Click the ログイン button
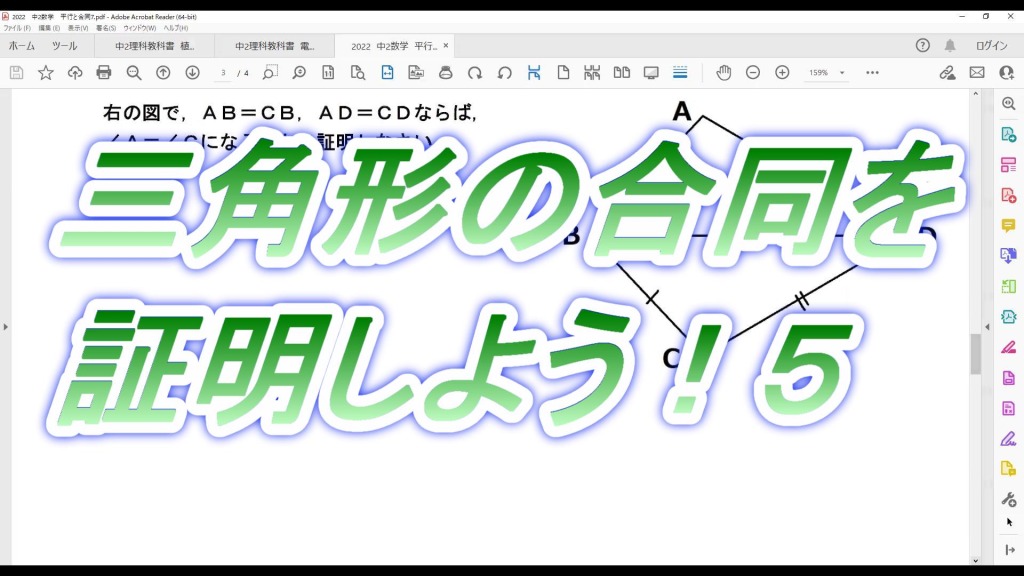Image resolution: width=1024 pixels, height=576 pixels. tap(991, 46)
